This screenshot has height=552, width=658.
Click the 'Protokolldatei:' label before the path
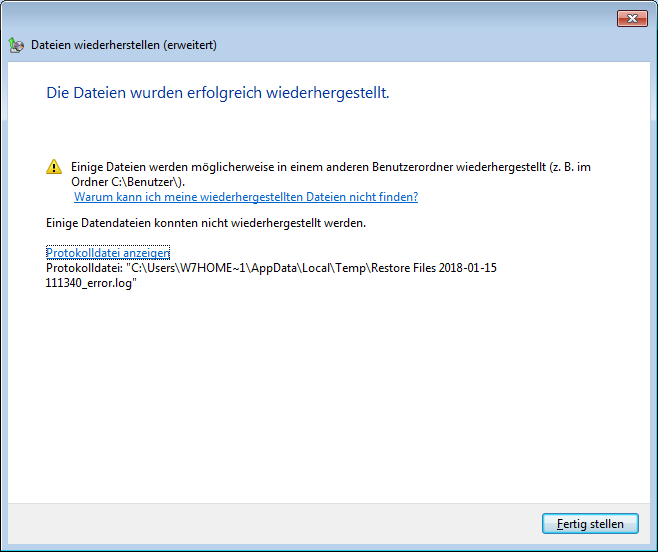tap(85, 268)
